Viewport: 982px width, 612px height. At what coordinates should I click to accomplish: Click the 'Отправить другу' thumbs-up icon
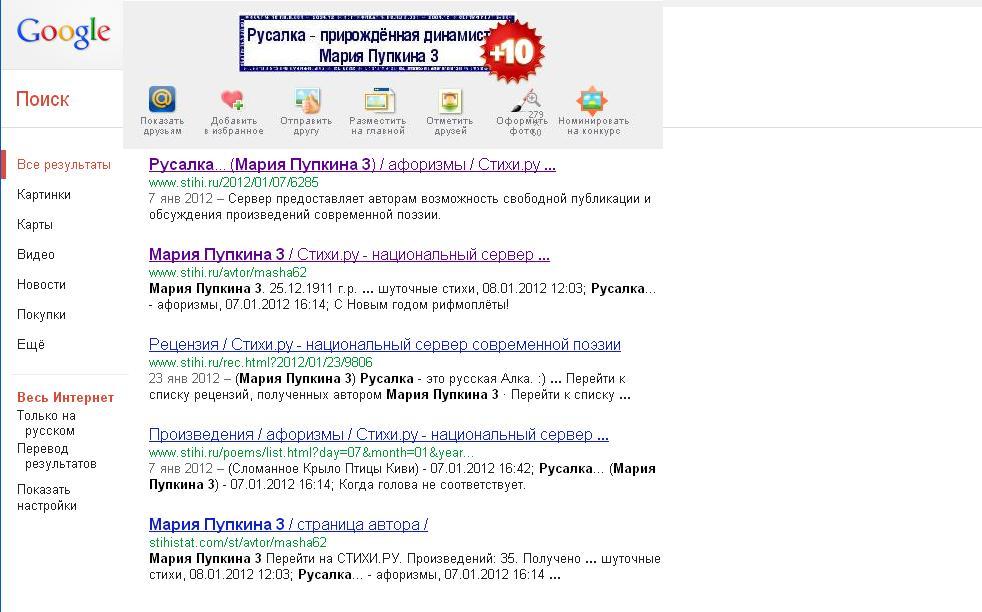(306, 100)
